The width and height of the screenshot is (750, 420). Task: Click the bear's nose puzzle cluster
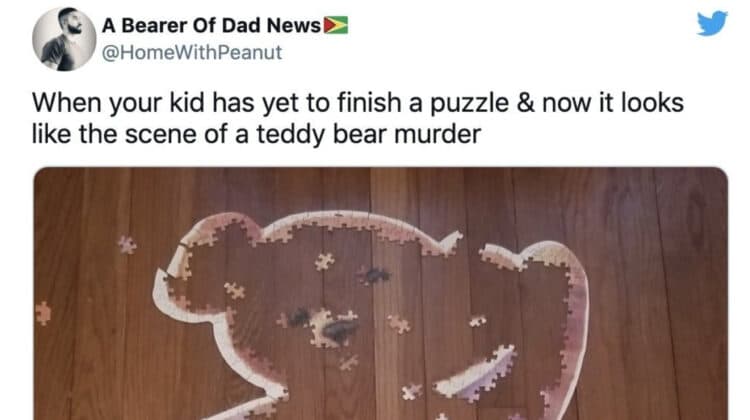334,328
